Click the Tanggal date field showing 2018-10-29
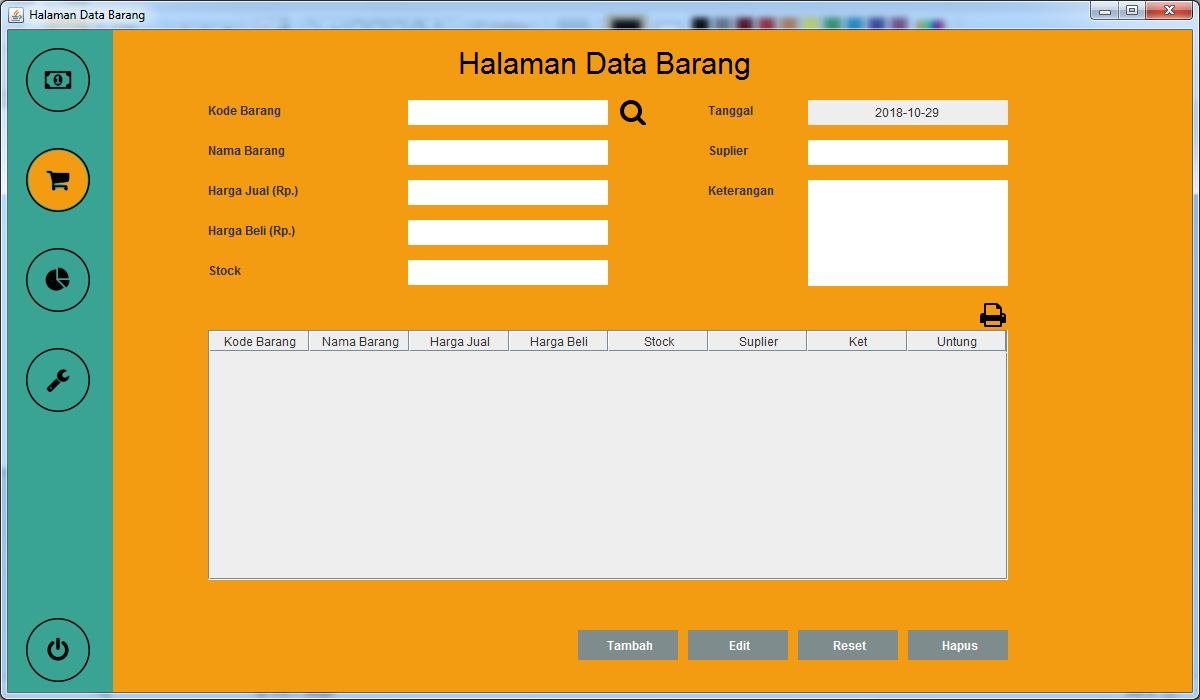The width and height of the screenshot is (1200, 700). click(x=907, y=112)
